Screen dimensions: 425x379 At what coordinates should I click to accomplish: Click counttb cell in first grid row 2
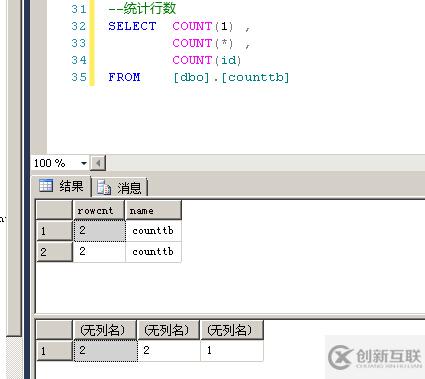click(x=153, y=252)
